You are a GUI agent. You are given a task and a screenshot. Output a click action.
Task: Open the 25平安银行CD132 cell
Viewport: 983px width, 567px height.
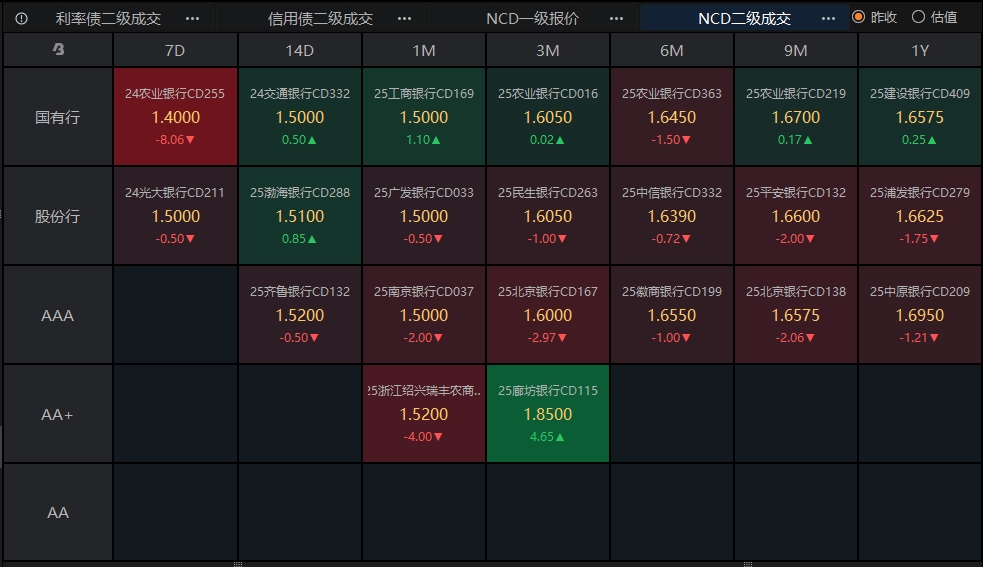796,216
